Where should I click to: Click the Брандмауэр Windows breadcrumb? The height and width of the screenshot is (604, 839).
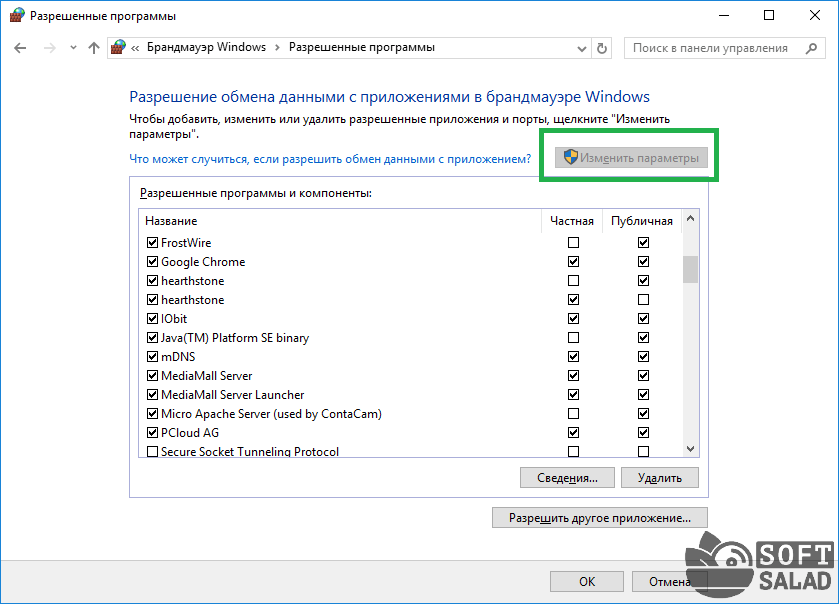206,47
